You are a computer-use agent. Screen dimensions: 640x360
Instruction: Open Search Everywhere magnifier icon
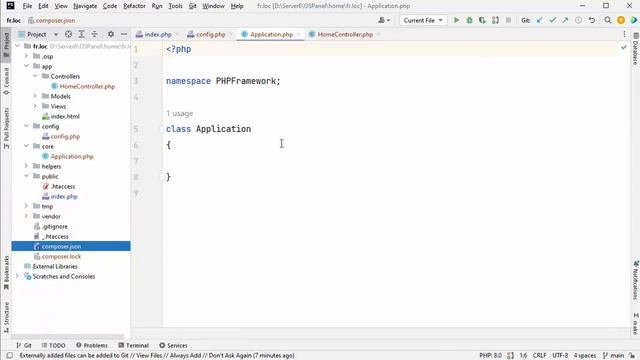[x=608, y=20]
